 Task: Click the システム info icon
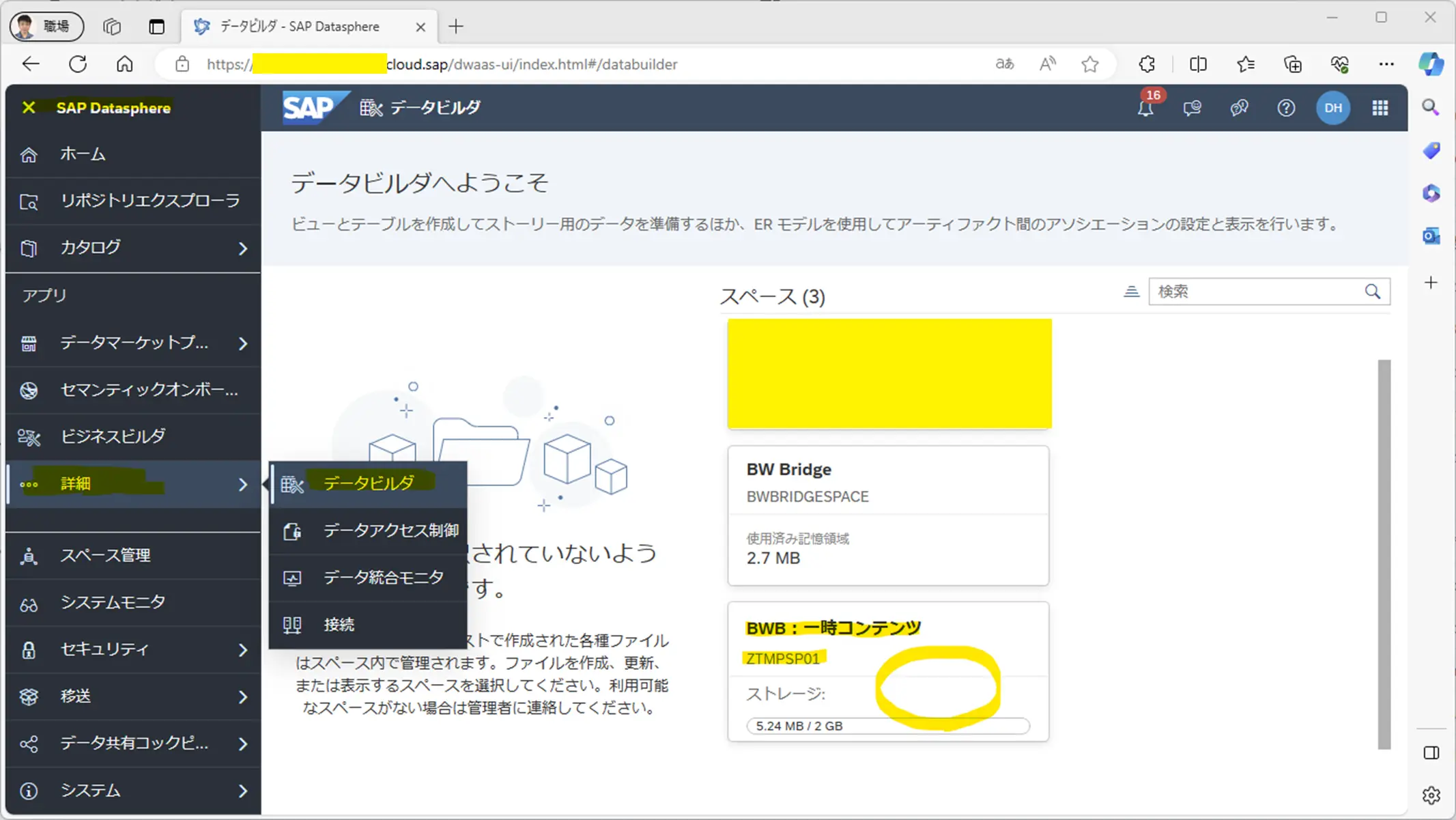coord(29,791)
